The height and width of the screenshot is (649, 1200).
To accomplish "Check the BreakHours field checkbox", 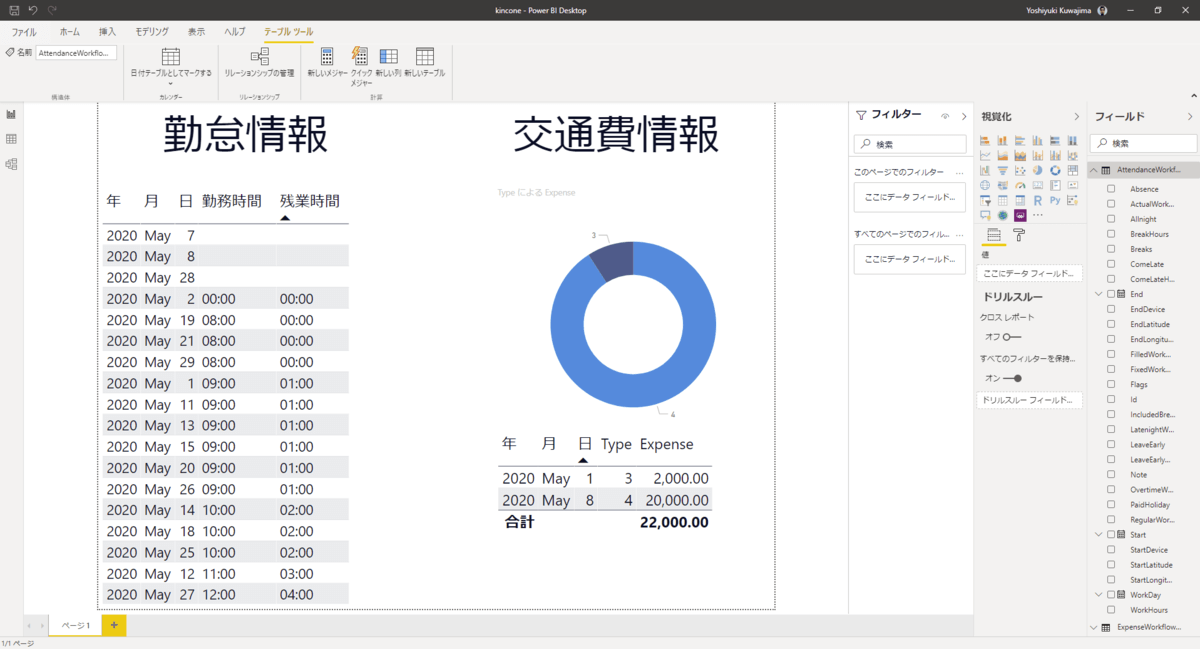I will click(x=1111, y=234).
